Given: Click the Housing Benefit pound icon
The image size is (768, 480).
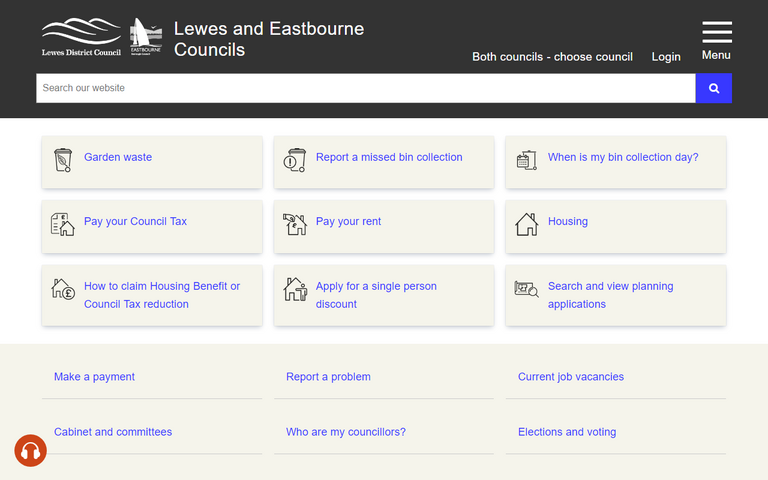Looking at the screenshot, I should pyautogui.click(x=63, y=289).
